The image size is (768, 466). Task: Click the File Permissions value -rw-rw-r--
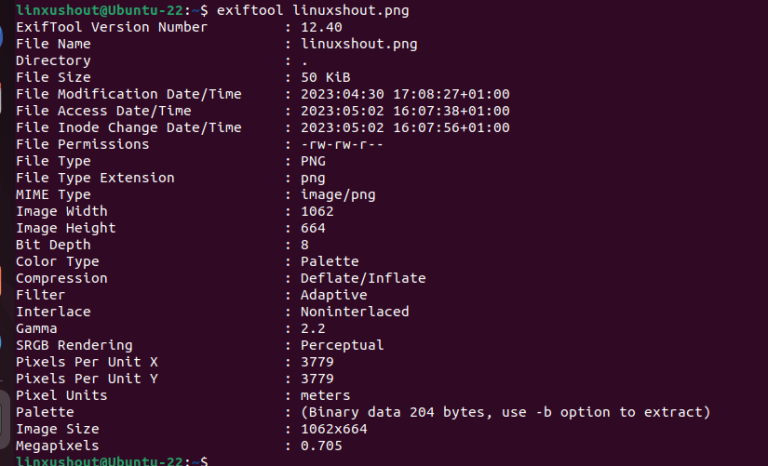tap(342, 144)
